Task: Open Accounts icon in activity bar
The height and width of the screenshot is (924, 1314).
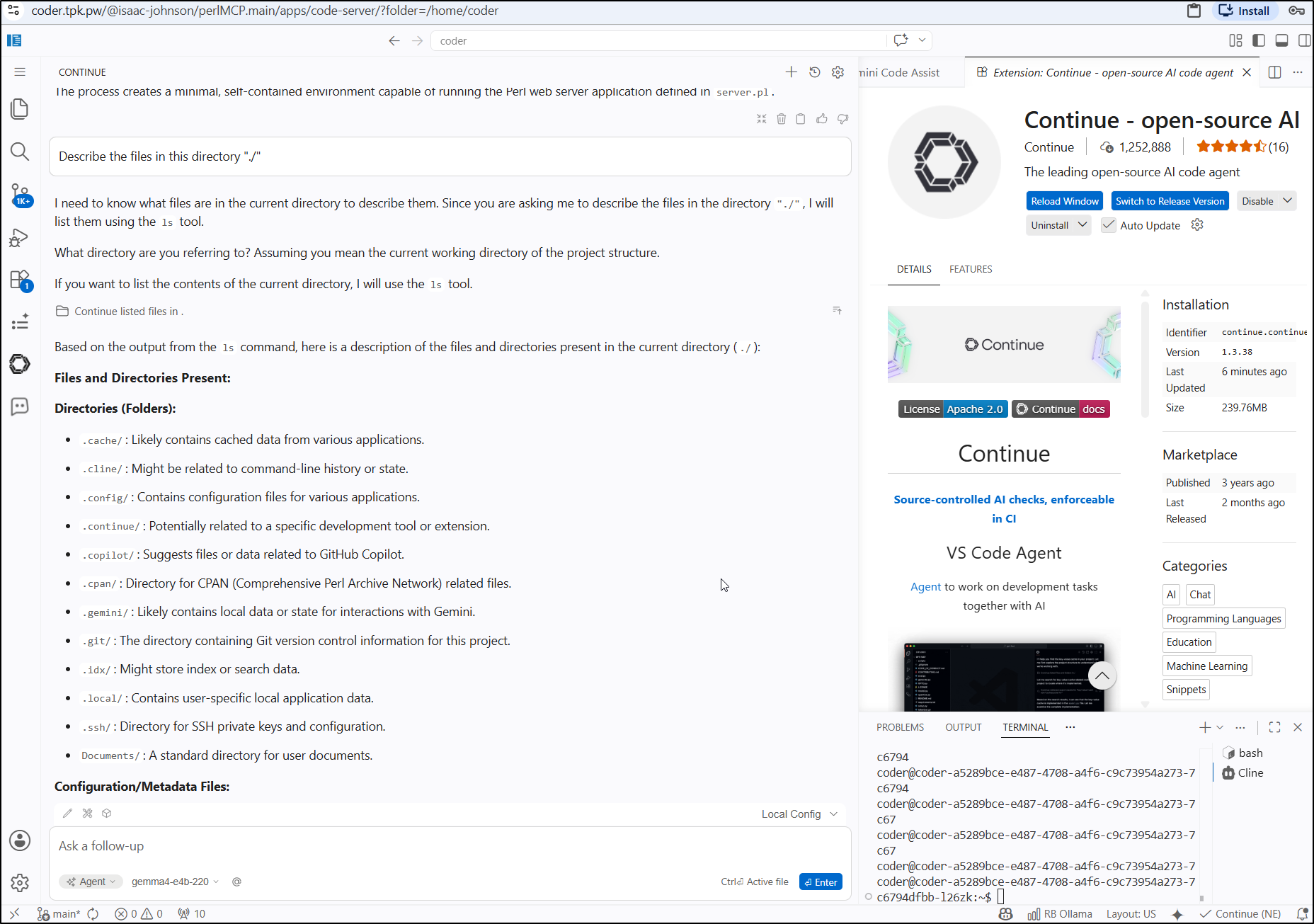Action: 20,840
